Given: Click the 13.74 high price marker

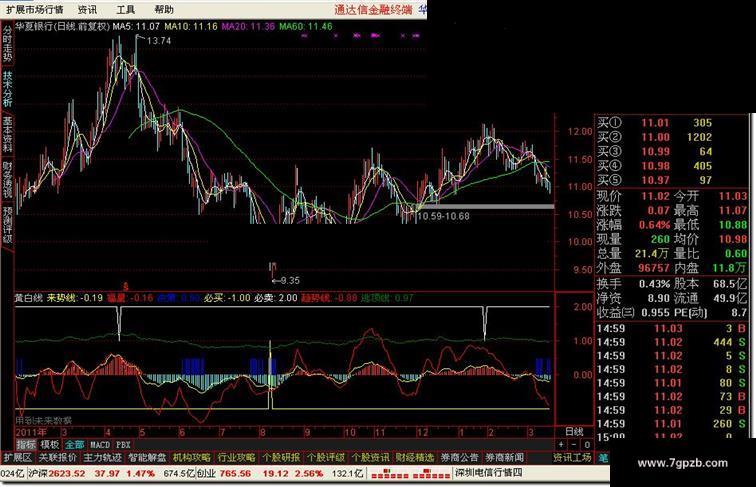Looking at the screenshot, I should click(x=159, y=41).
